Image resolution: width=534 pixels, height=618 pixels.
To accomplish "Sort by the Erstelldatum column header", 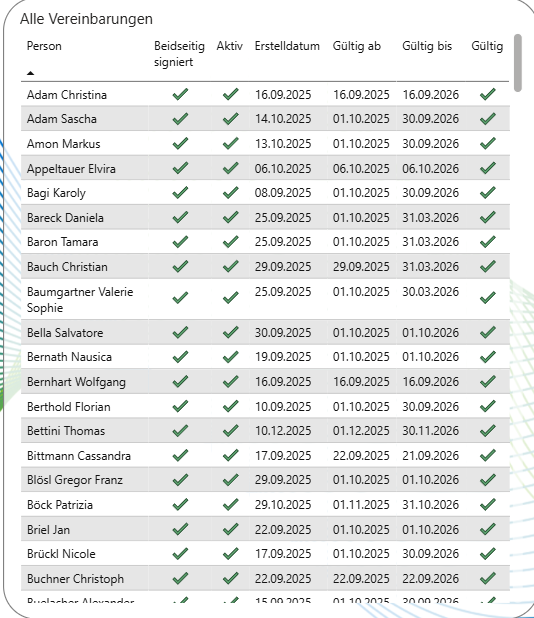I will click(287, 46).
